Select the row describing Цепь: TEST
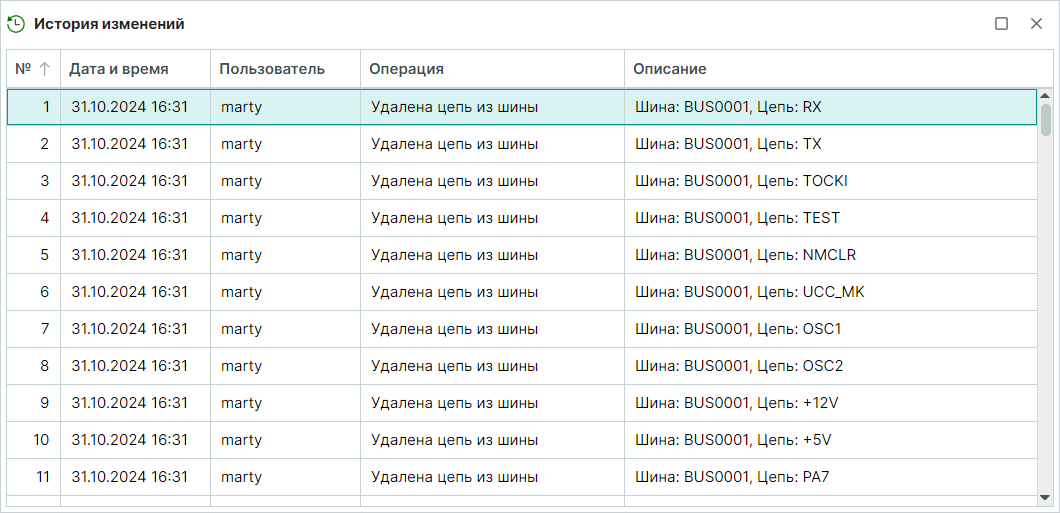The image size is (1060, 513). click(x=520, y=218)
